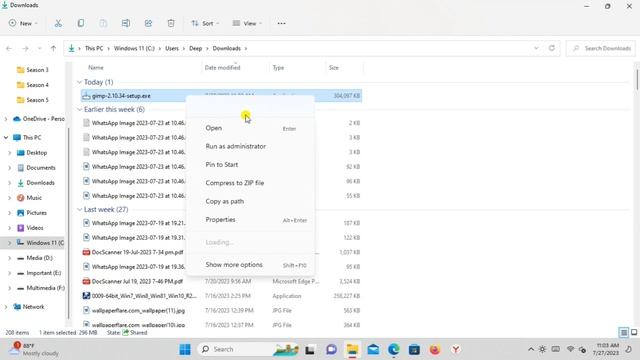Viewport: 640px width, 360px height.
Task: Open the See more ellipsis menu
Action: pyautogui.click(x=281, y=23)
